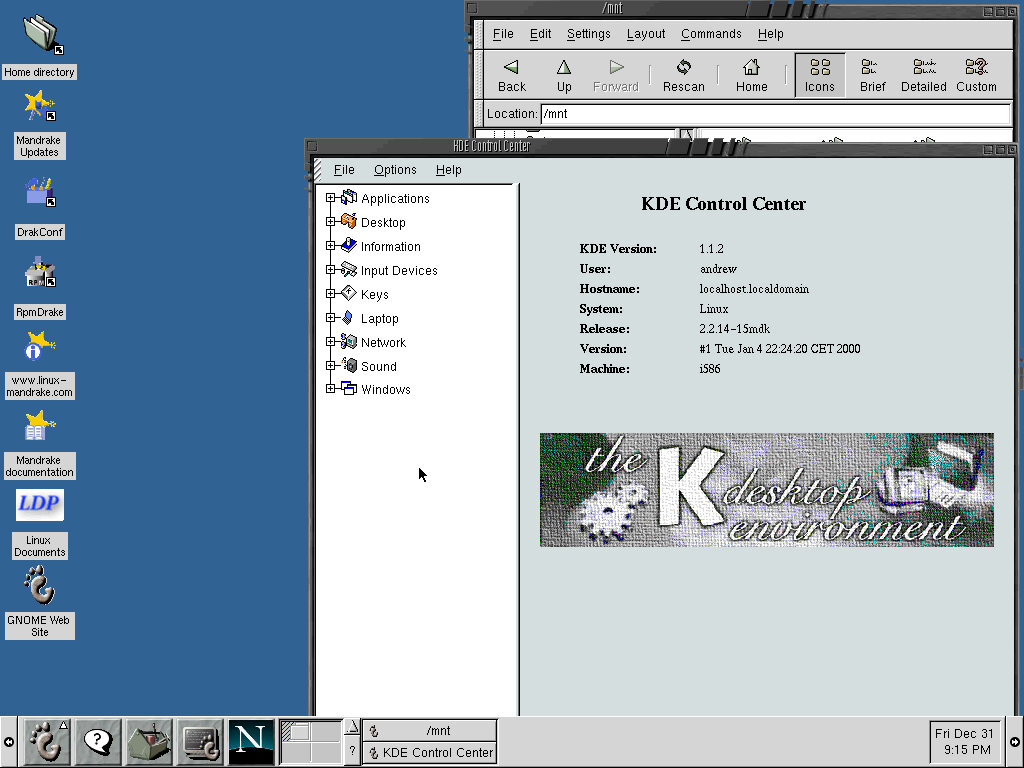Open the terminal icon in the panel
The image size is (1024, 768).
(200, 742)
